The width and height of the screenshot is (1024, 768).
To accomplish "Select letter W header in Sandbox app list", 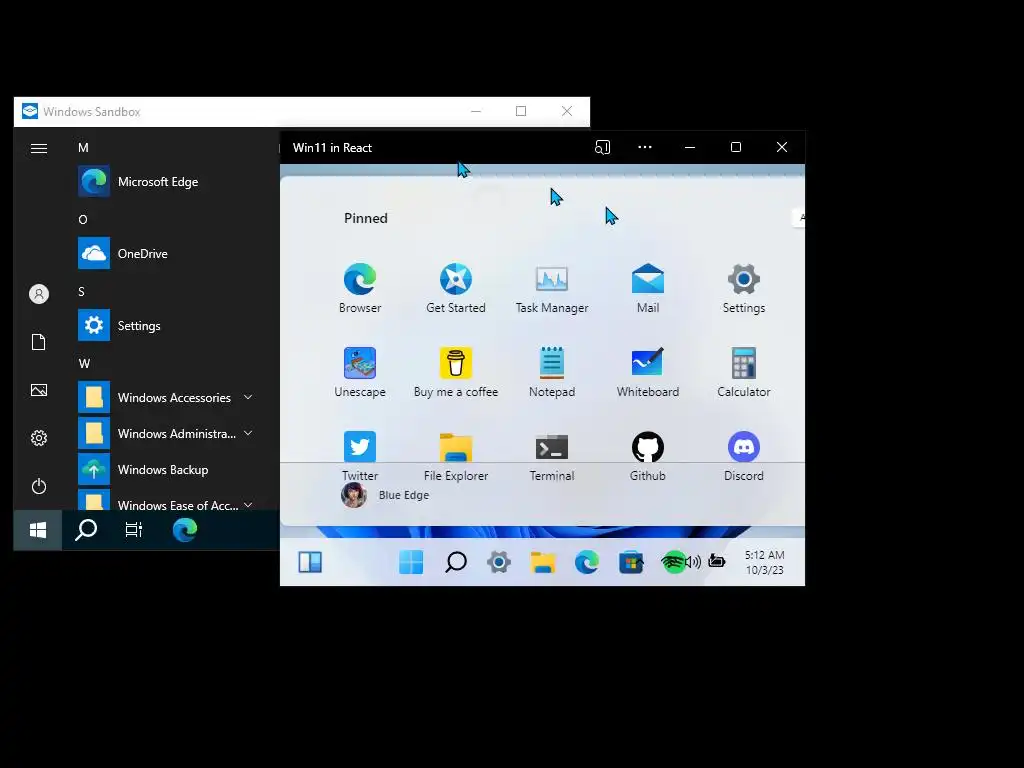I will coord(84,364).
